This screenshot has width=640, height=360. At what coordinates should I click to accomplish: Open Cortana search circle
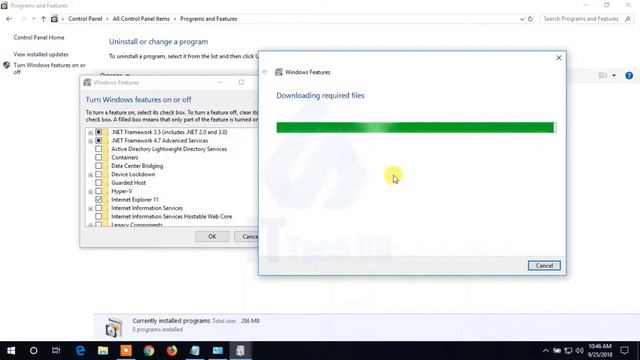click(33, 351)
